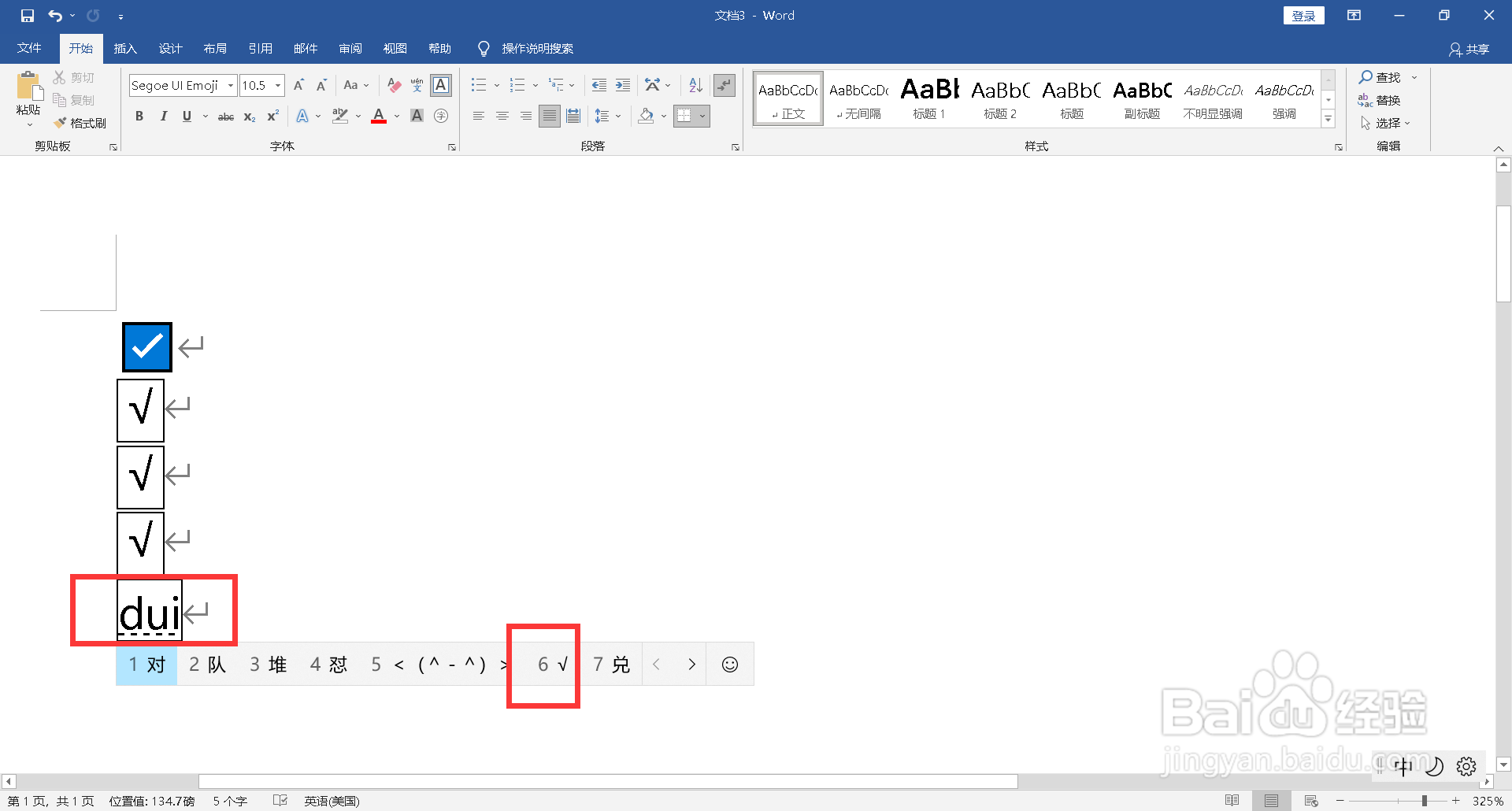Sort text with the A-Z icon
Image resolution: width=1512 pixels, height=811 pixels.
(695, 85)
